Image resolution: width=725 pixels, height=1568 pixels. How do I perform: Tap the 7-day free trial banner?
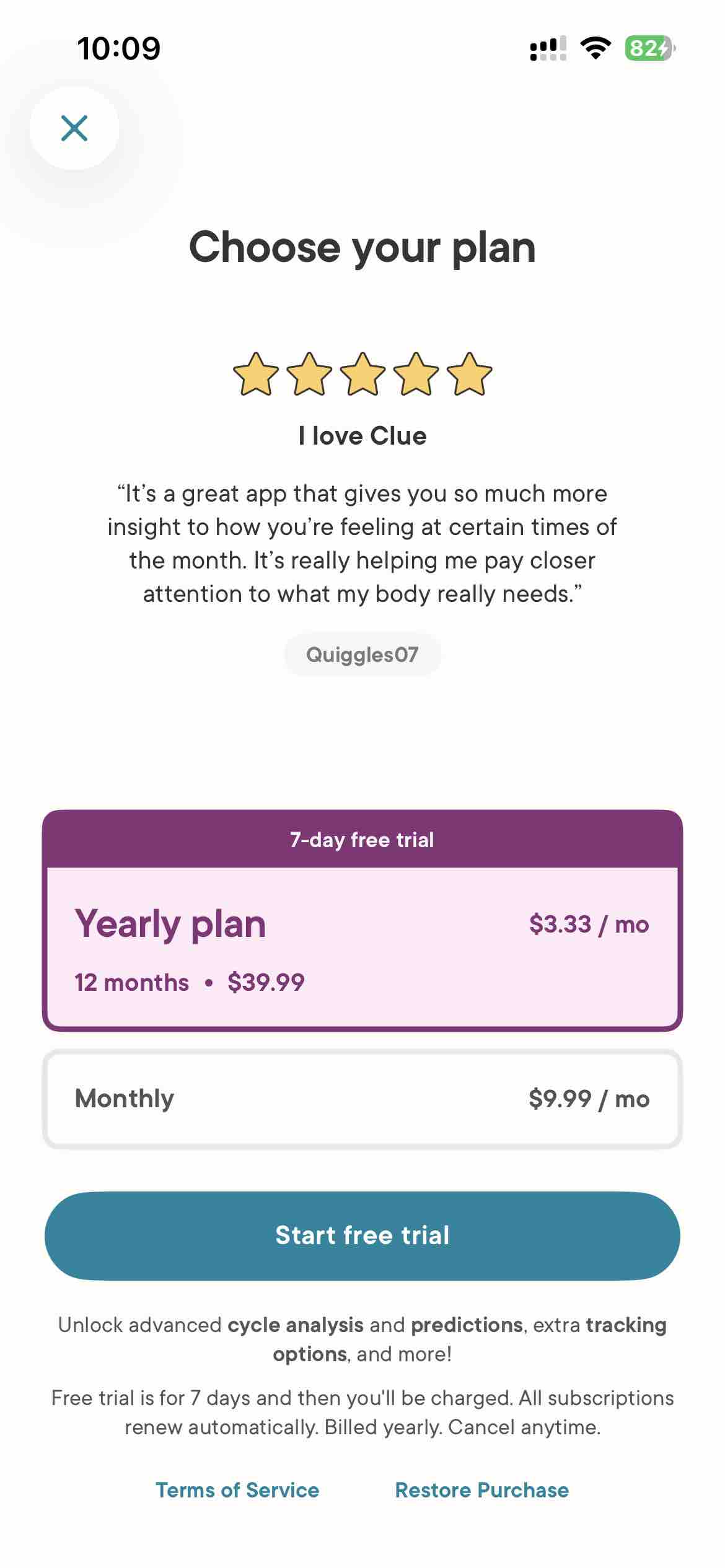click(362, 840)
